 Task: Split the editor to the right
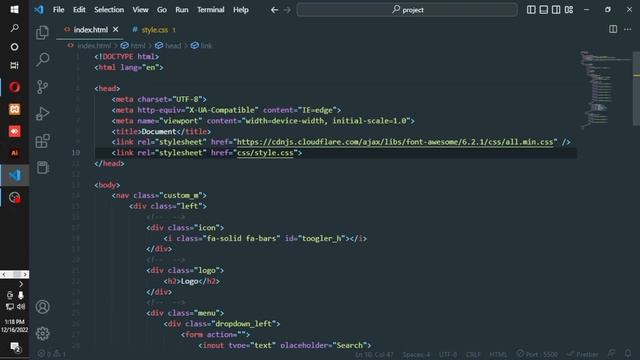point(613,29)
